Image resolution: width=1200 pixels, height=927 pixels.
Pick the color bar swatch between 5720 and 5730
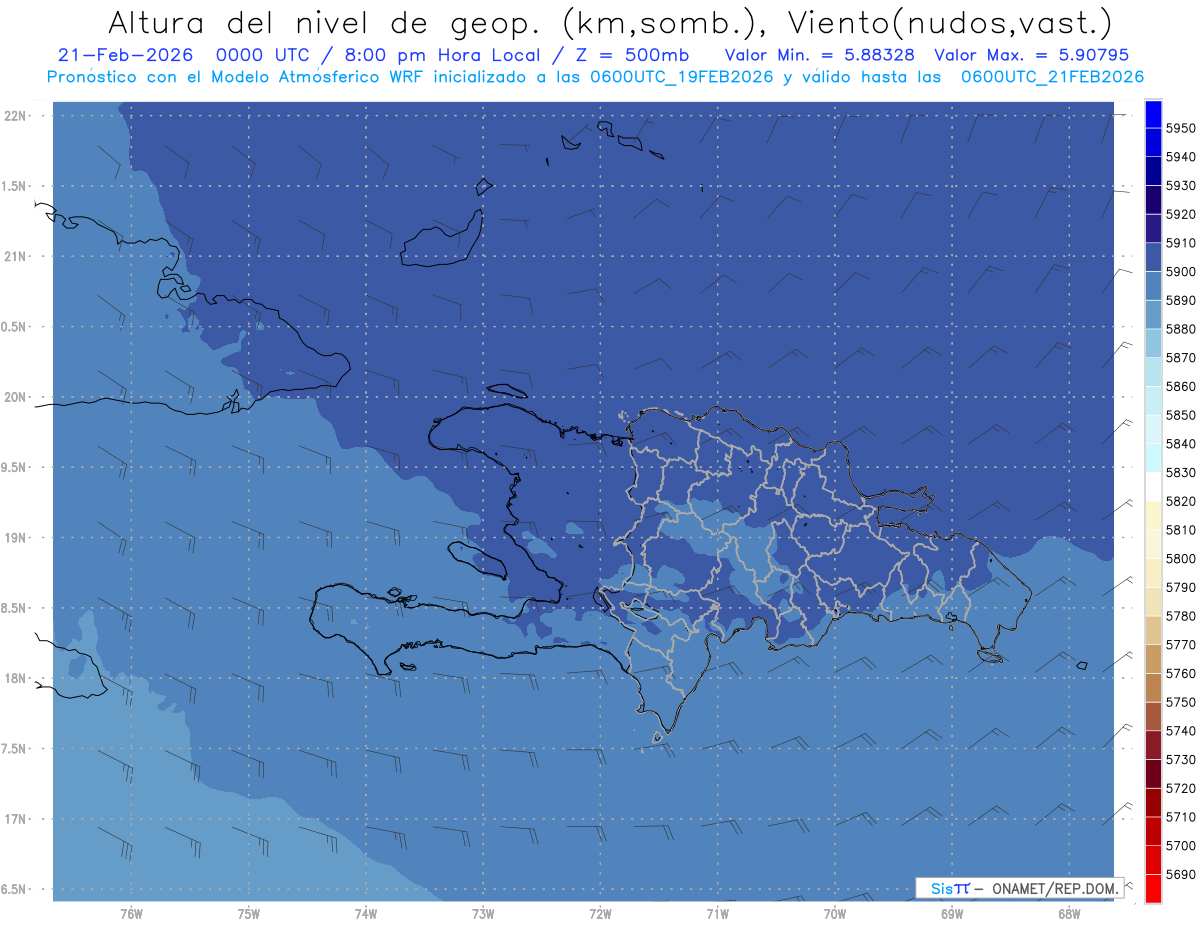(1153, 774)
